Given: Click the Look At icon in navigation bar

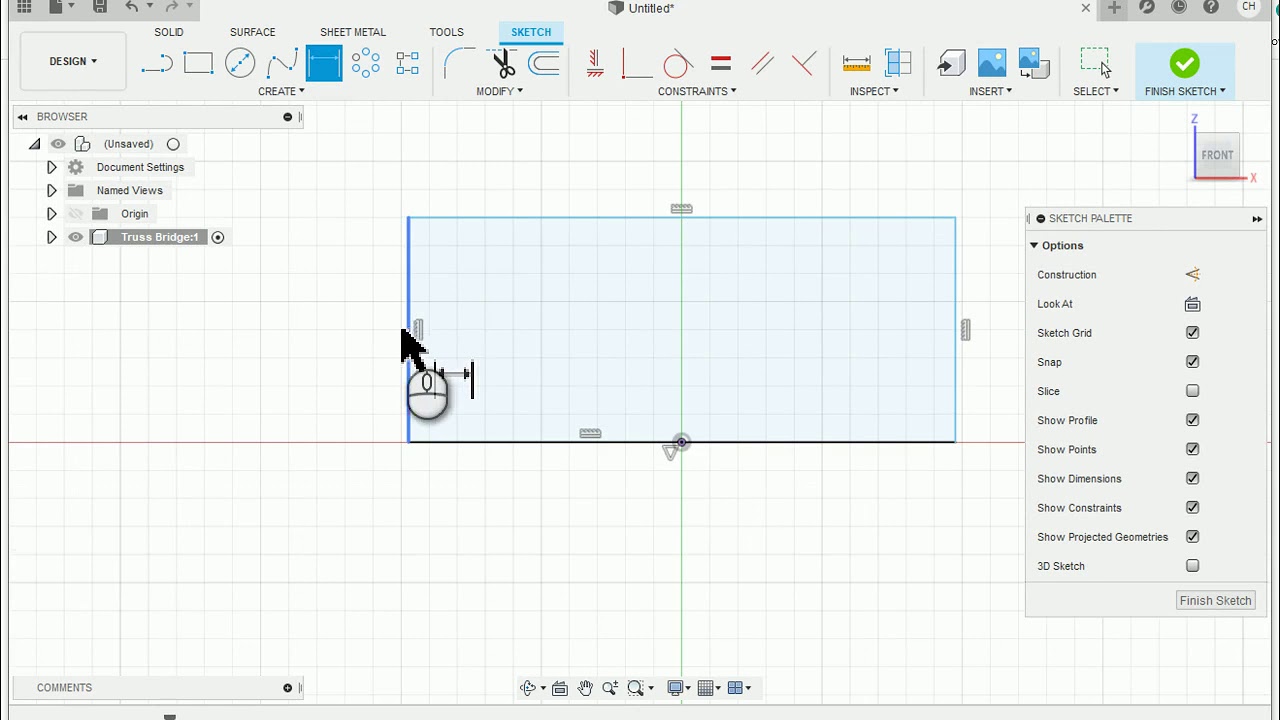Looking at the screenshot, I should coord(560,688).
